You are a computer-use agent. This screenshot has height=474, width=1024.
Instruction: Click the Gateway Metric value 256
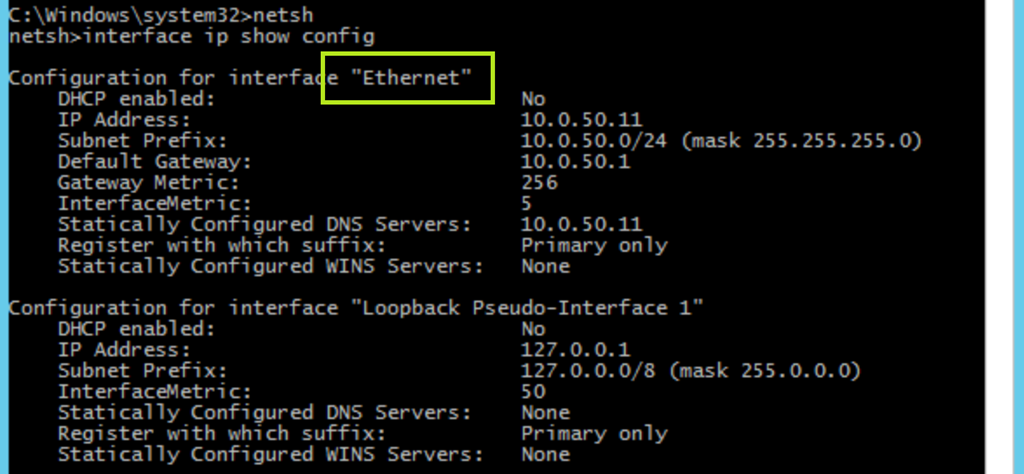tap(540, 183)
